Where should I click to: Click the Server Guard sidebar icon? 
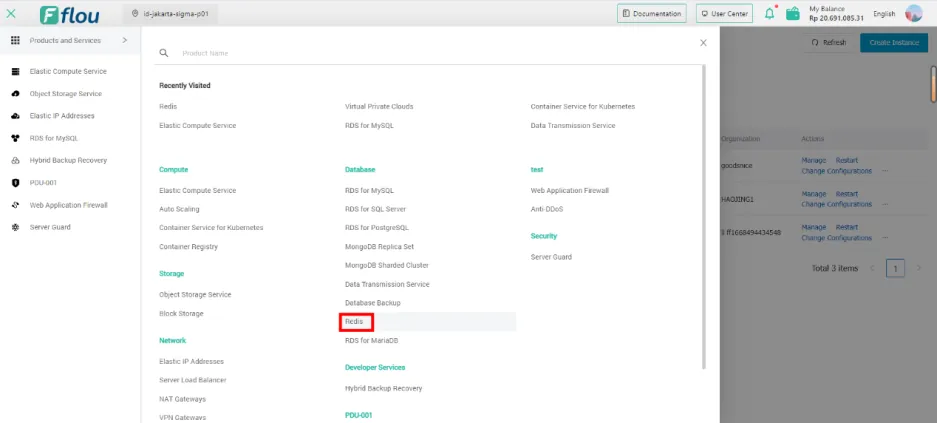(16, 227)
